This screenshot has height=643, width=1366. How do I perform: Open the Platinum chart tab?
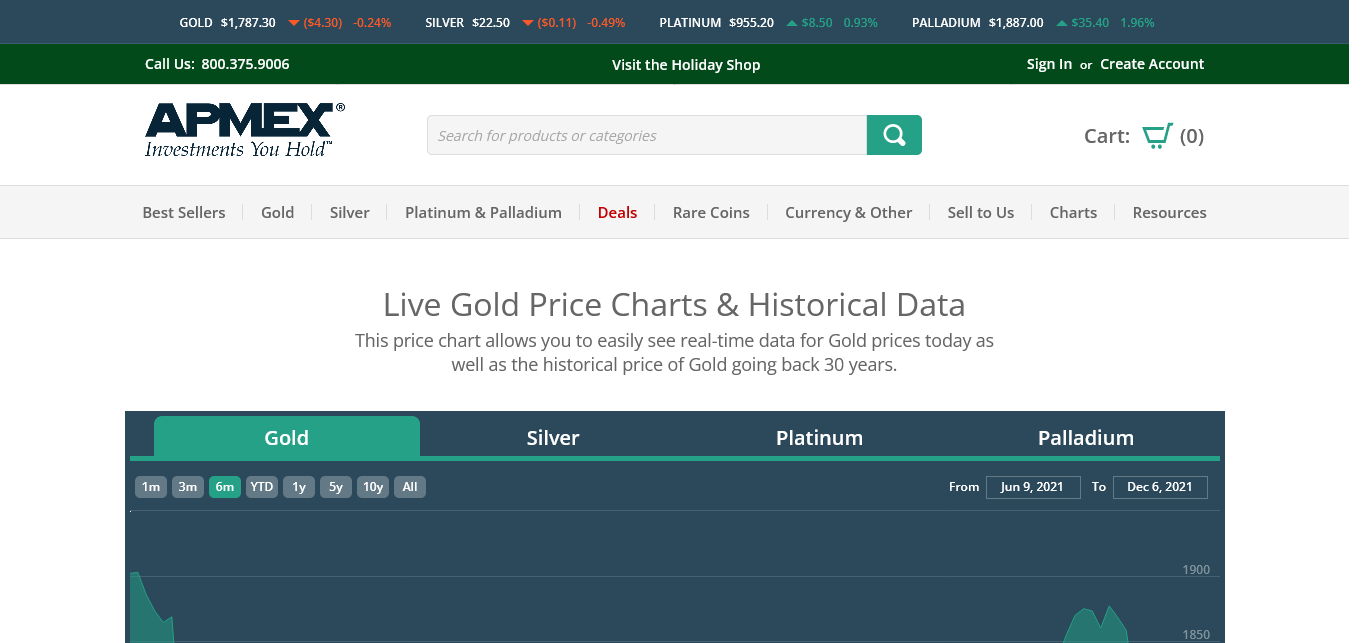[x=819, y=438]
